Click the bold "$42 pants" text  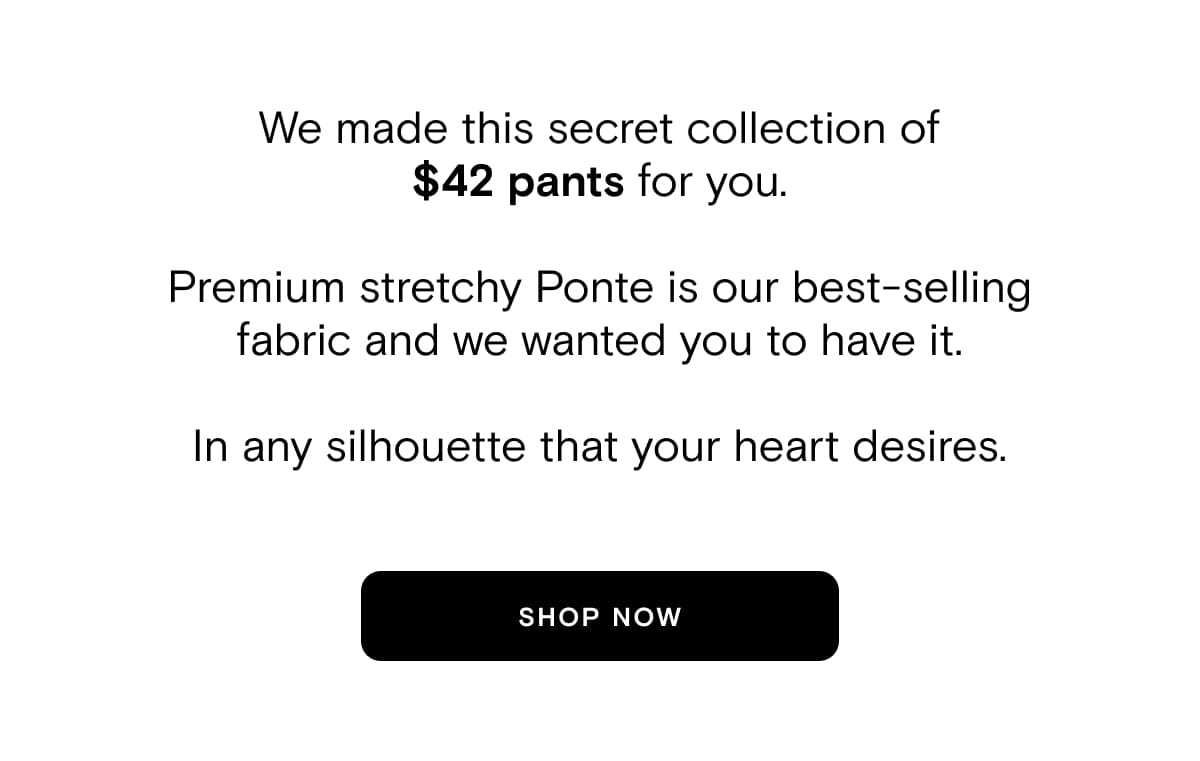[518, 184]
